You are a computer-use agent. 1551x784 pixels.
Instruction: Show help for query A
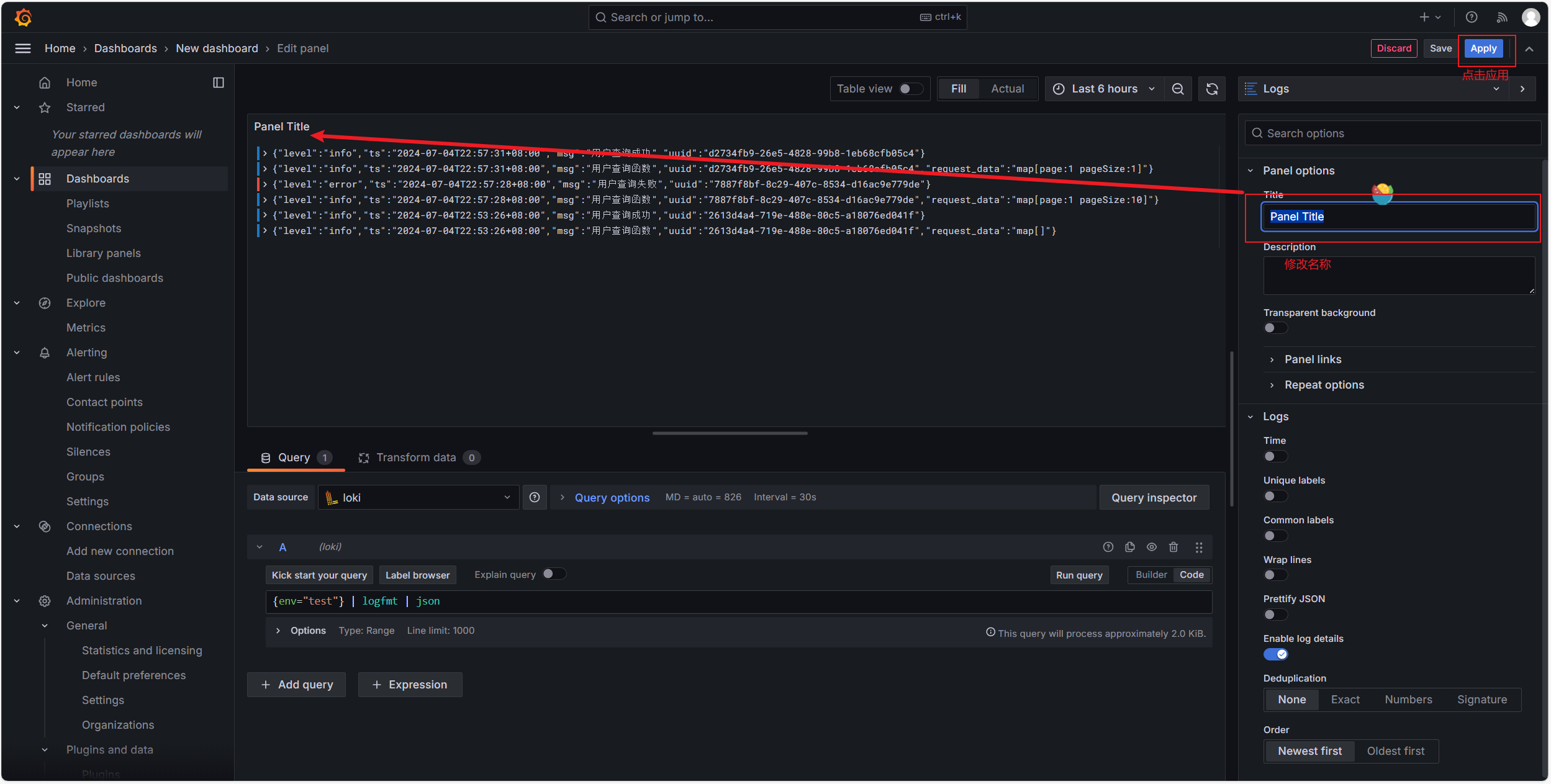[x=1108, y=547]
